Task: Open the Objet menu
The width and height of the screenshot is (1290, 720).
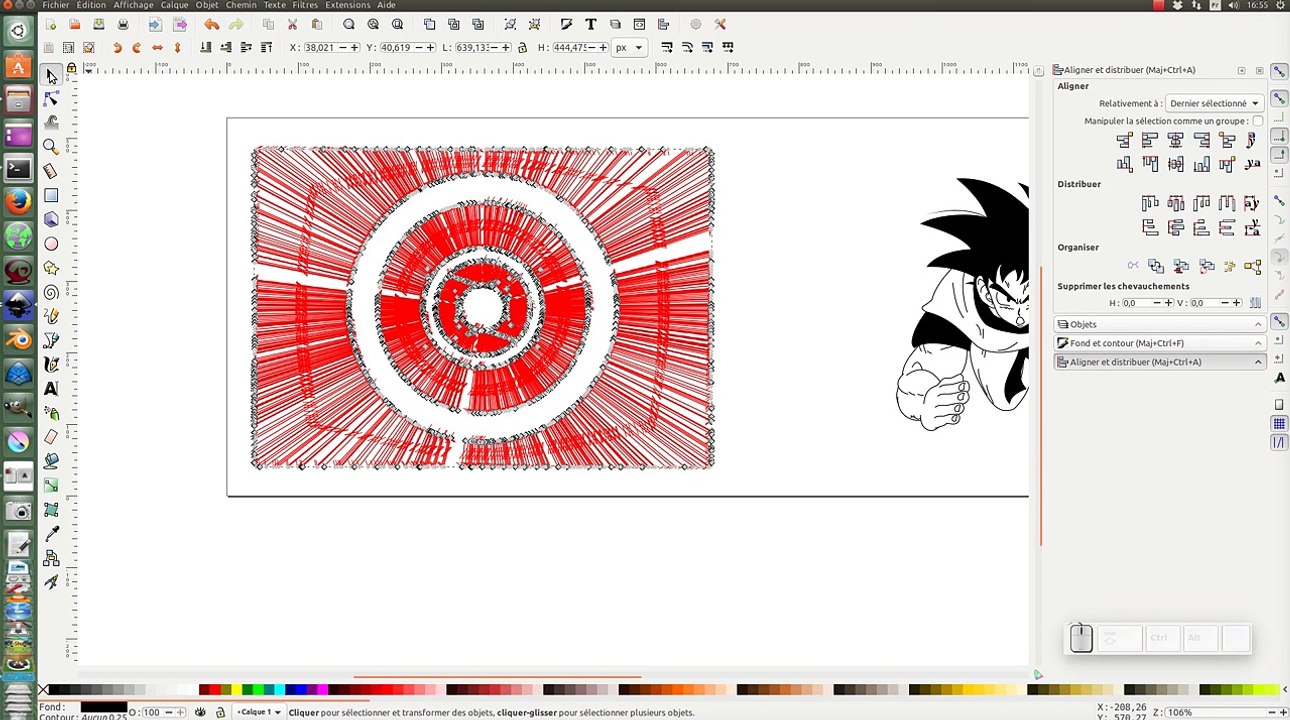Action: pyautogui.click(x=207, y=5)
